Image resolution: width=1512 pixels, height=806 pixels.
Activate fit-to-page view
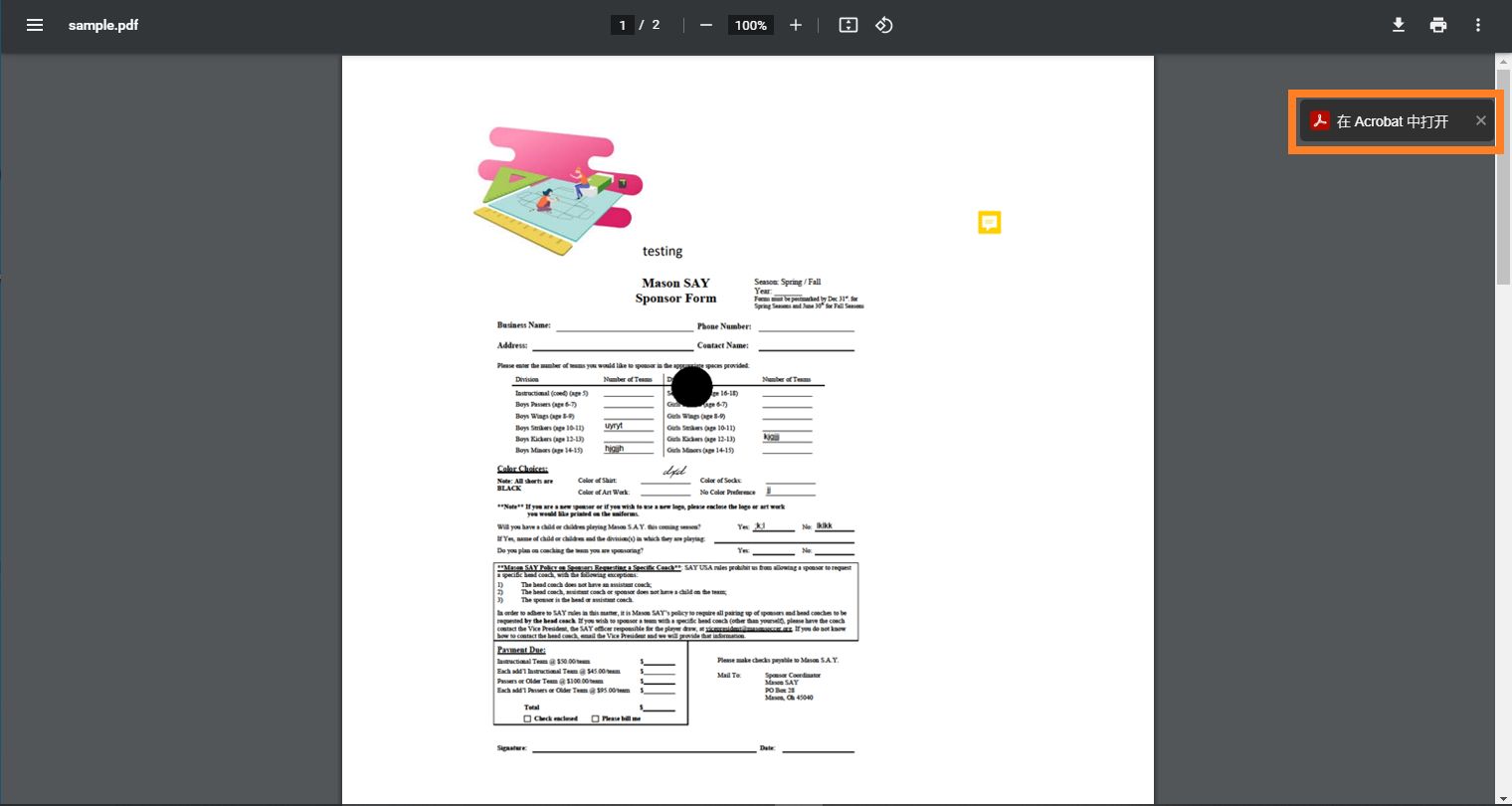[x=848, y=25]
